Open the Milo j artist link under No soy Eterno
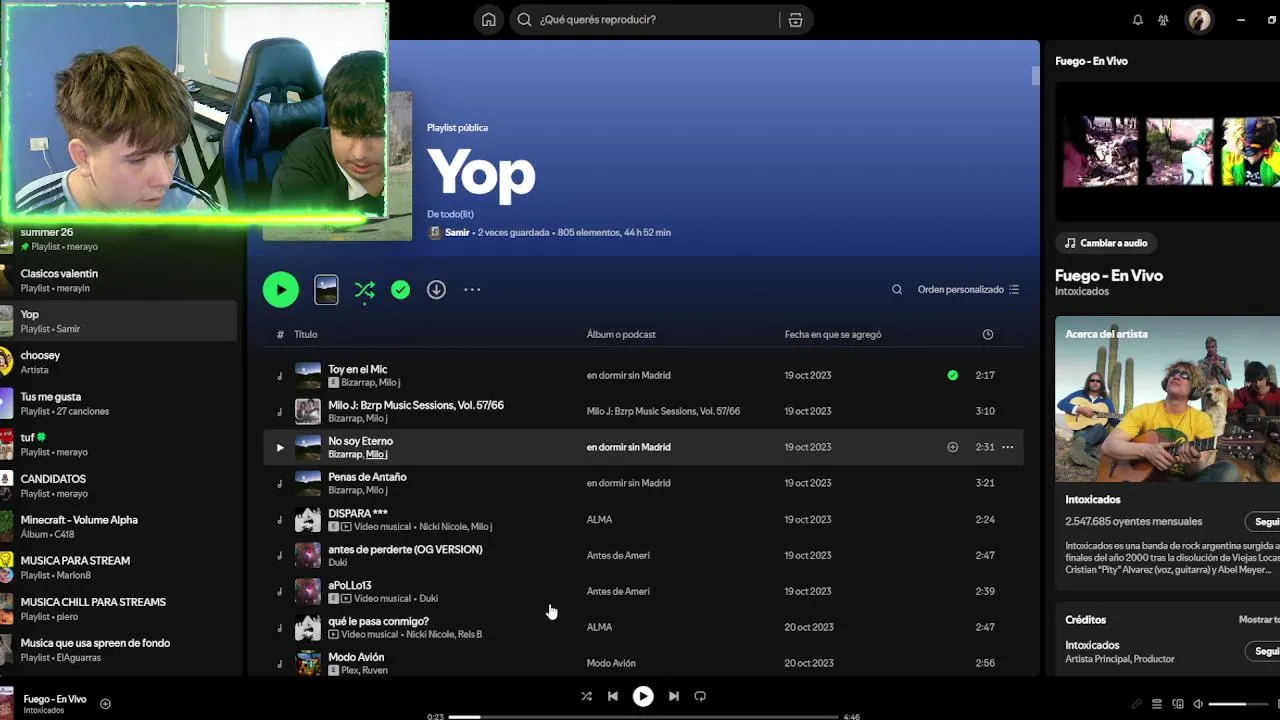 (x=376, y=455)
